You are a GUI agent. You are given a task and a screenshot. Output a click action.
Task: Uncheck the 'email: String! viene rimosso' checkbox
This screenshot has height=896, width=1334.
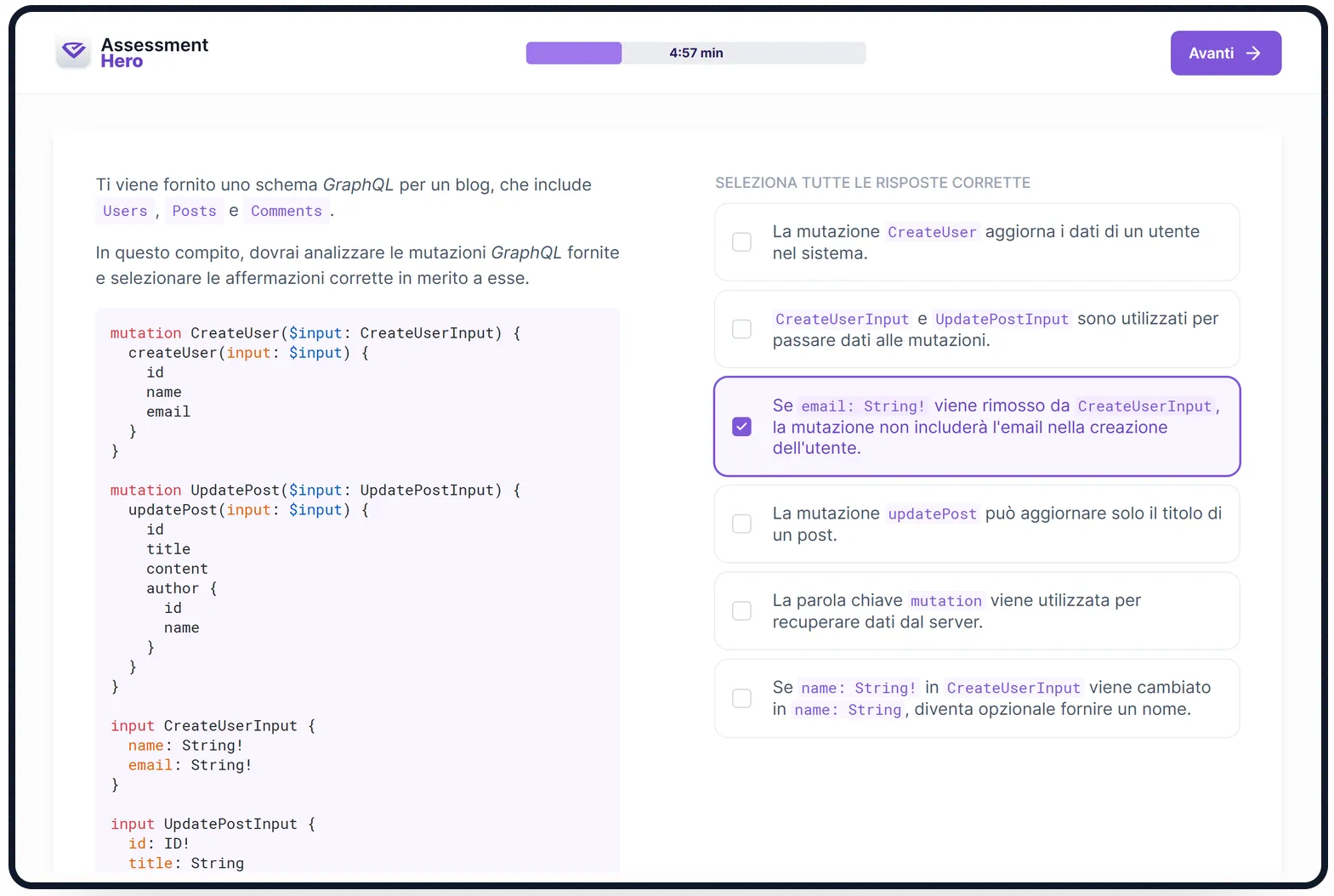(742, 427)
